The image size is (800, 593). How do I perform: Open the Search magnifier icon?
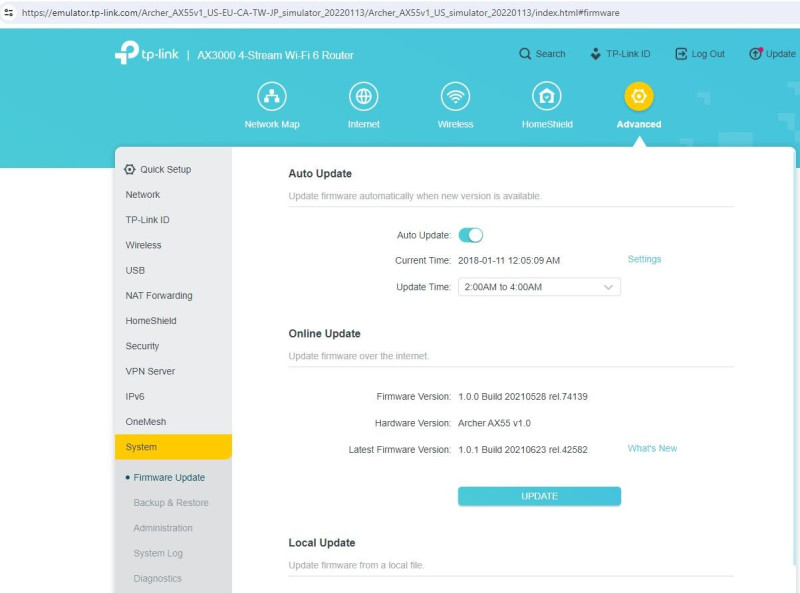[x=524, y=54]
